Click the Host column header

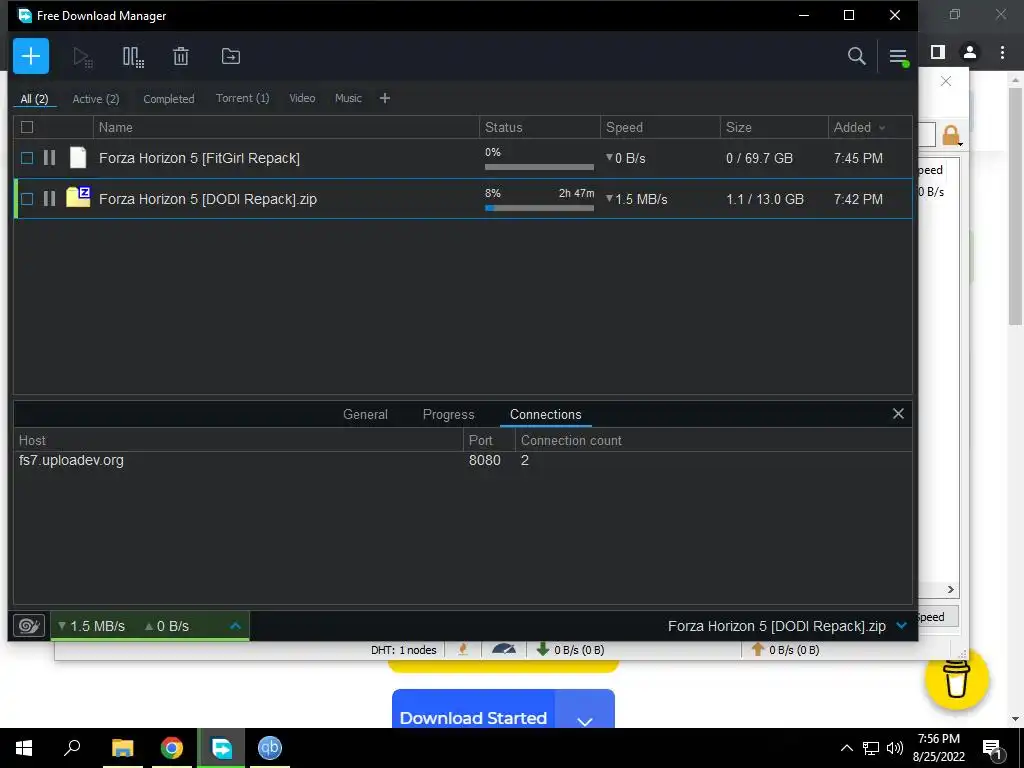click(x=238, y=440)
